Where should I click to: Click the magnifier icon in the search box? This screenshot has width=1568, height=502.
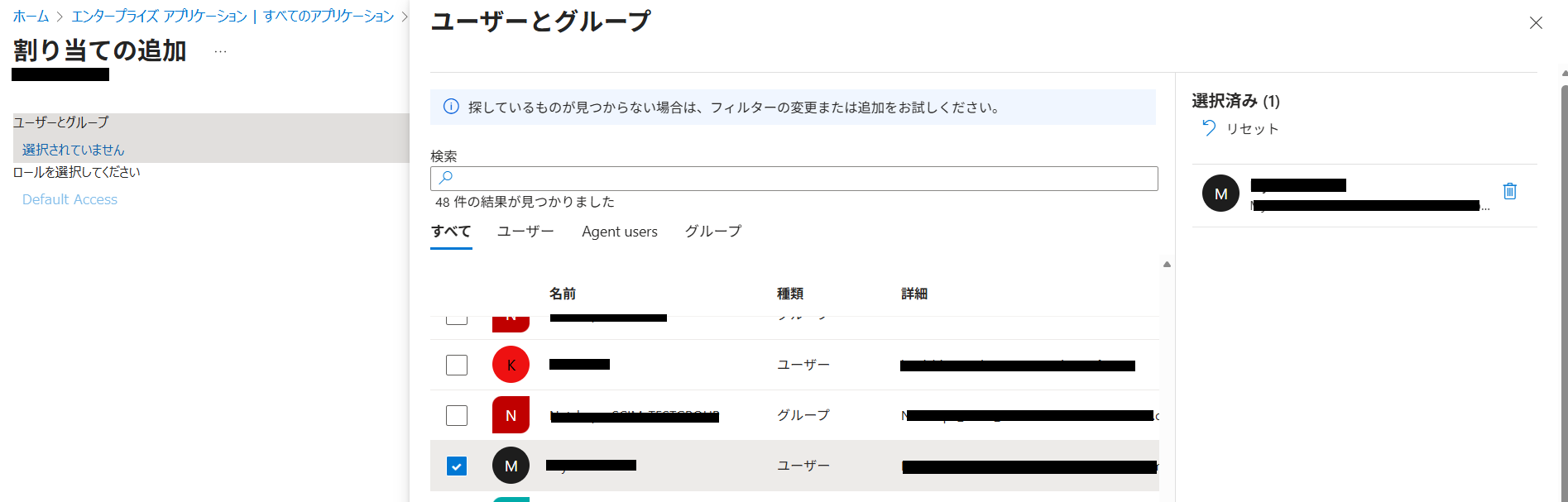446,178
